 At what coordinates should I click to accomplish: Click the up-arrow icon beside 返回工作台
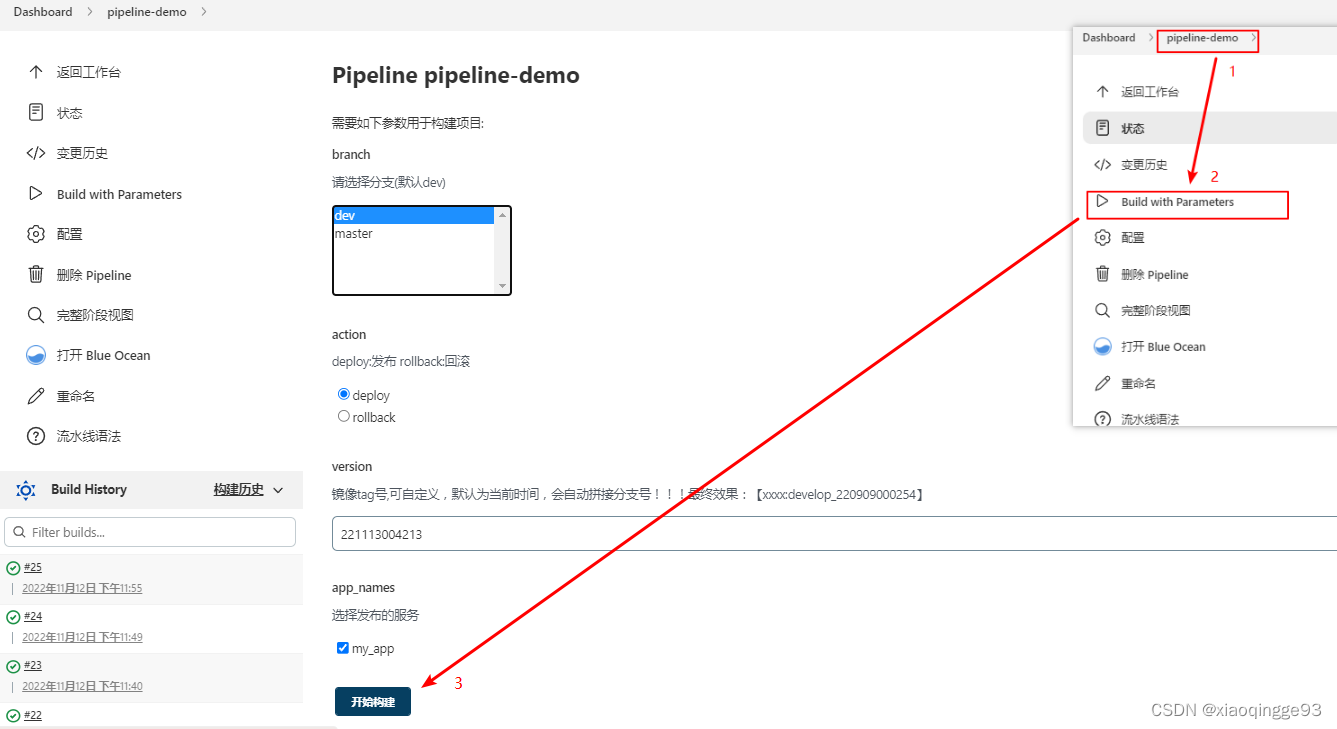coord(36,72)
